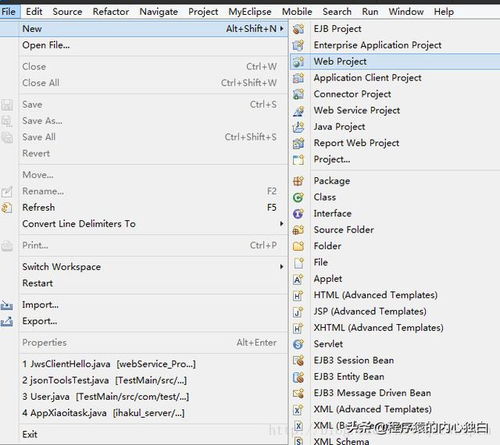The image size is (500, 445).
Task: Click the green Class icon
Action: pos(298,197)
